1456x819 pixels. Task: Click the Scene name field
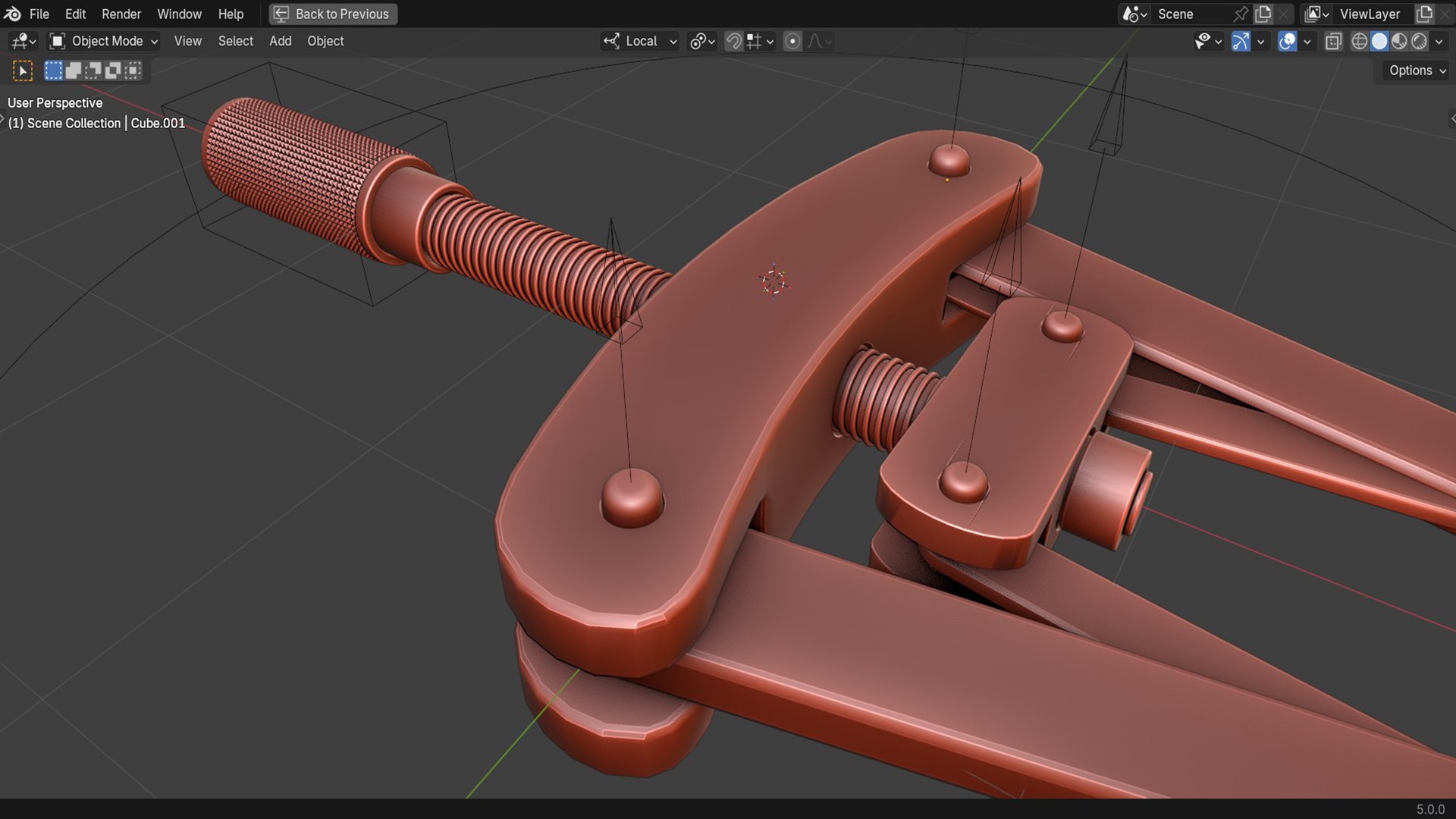(x=1191, y=14)
